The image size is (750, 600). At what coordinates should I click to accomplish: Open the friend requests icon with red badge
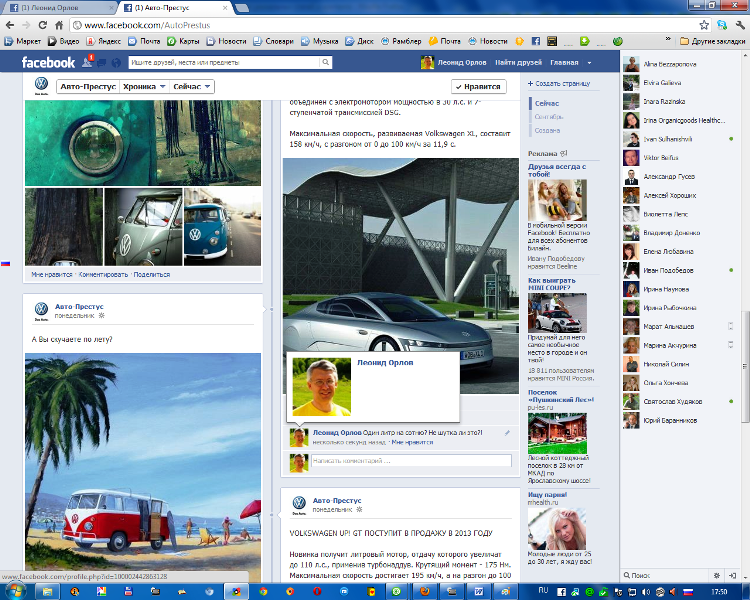[x=88, y=62]
